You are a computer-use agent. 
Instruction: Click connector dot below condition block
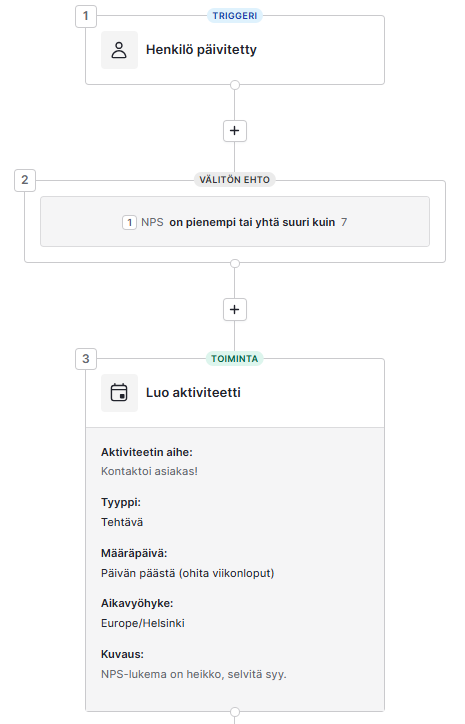pyautogui.click(x=235, y=263)
